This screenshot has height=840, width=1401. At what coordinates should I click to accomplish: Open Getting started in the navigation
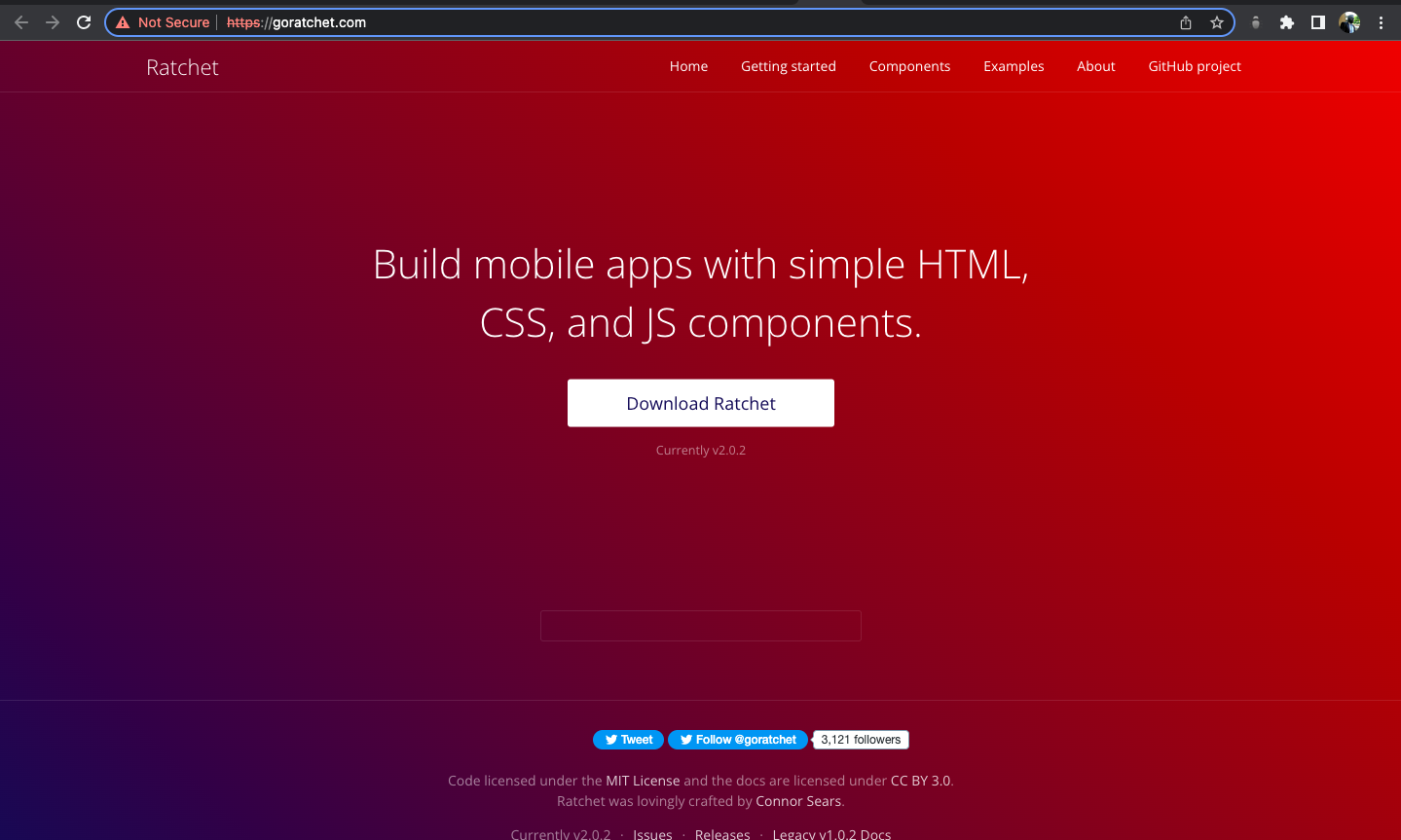[789, 66]
